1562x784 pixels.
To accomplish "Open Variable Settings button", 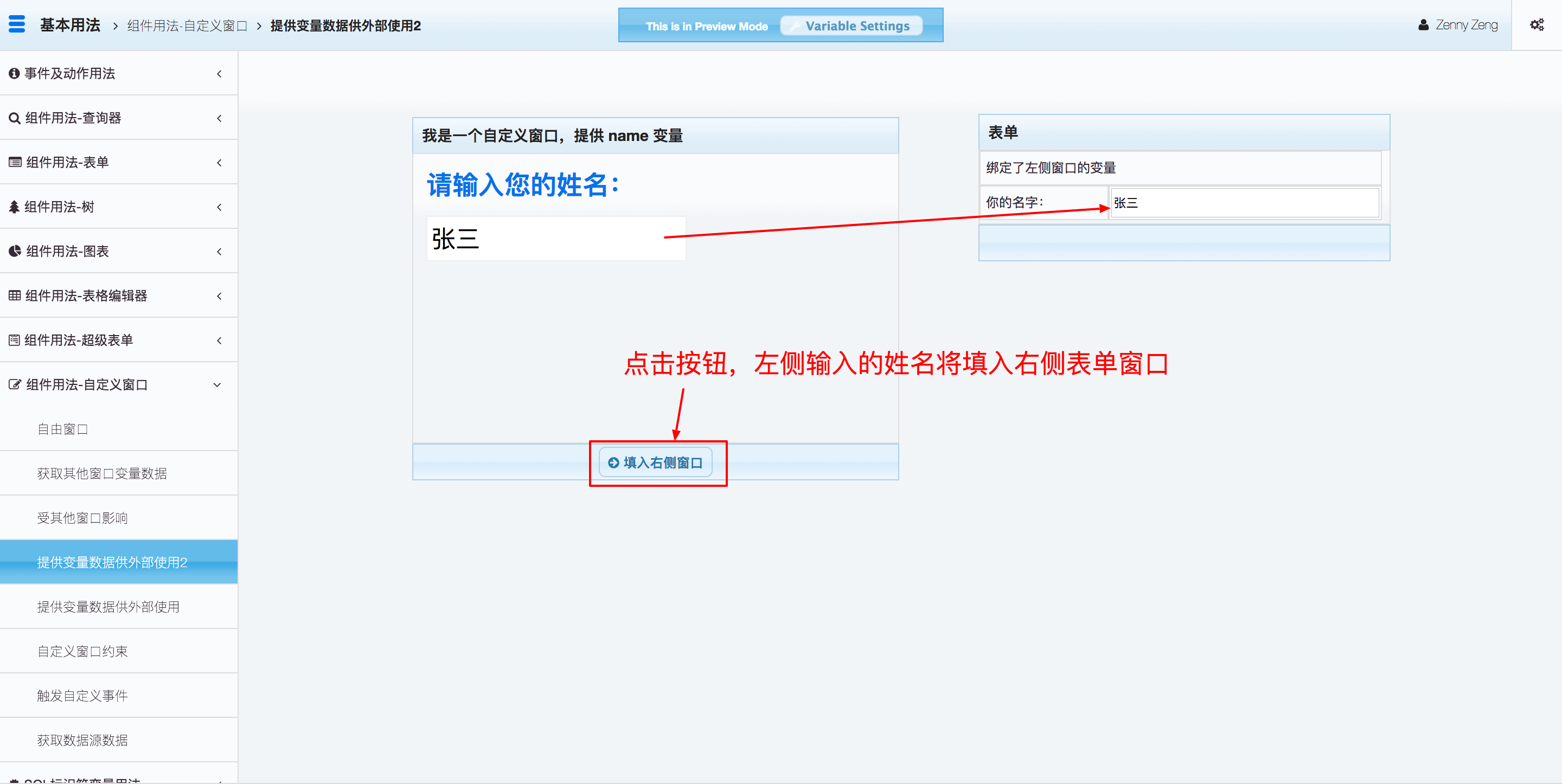I will click(851, 26).
